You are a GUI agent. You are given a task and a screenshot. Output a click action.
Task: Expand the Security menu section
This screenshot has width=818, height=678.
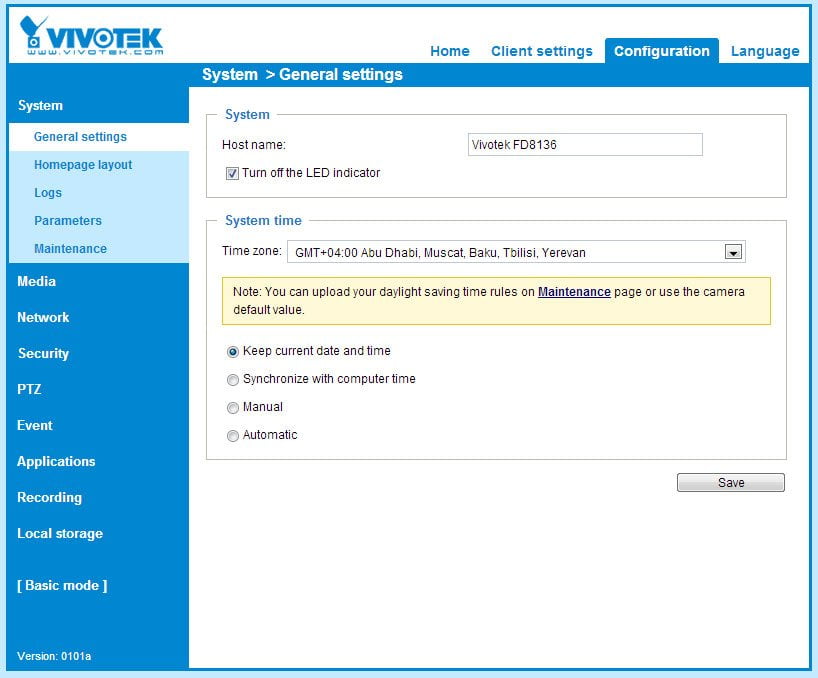tap(43, 353)
